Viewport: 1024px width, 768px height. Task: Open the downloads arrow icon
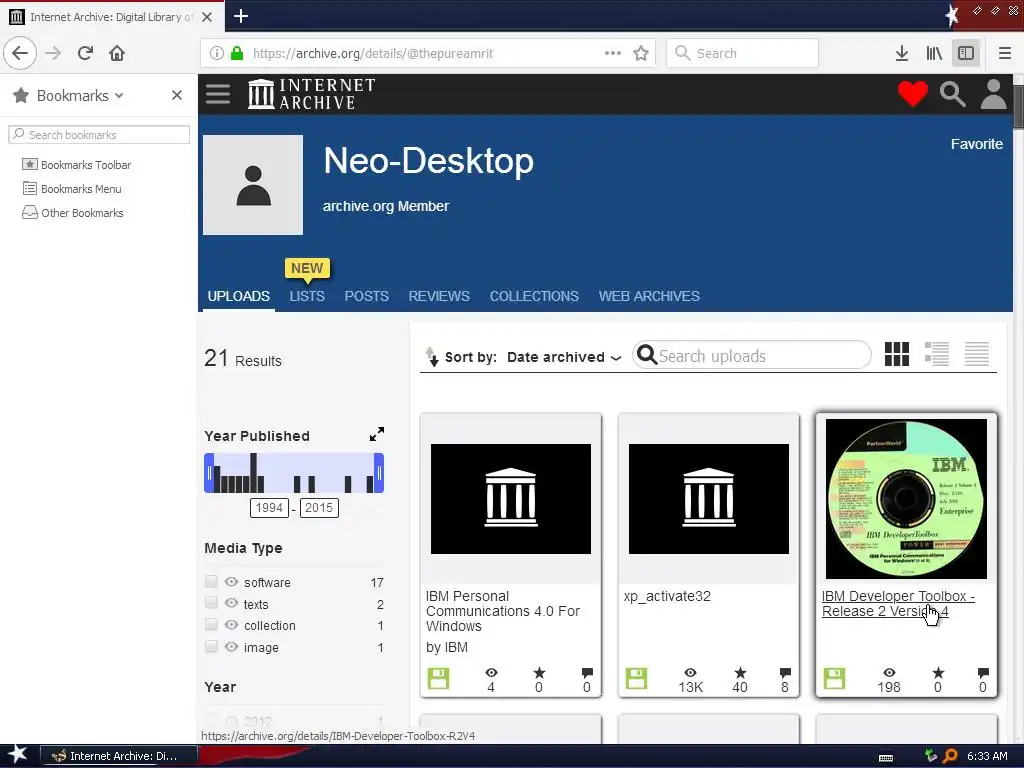901,53
